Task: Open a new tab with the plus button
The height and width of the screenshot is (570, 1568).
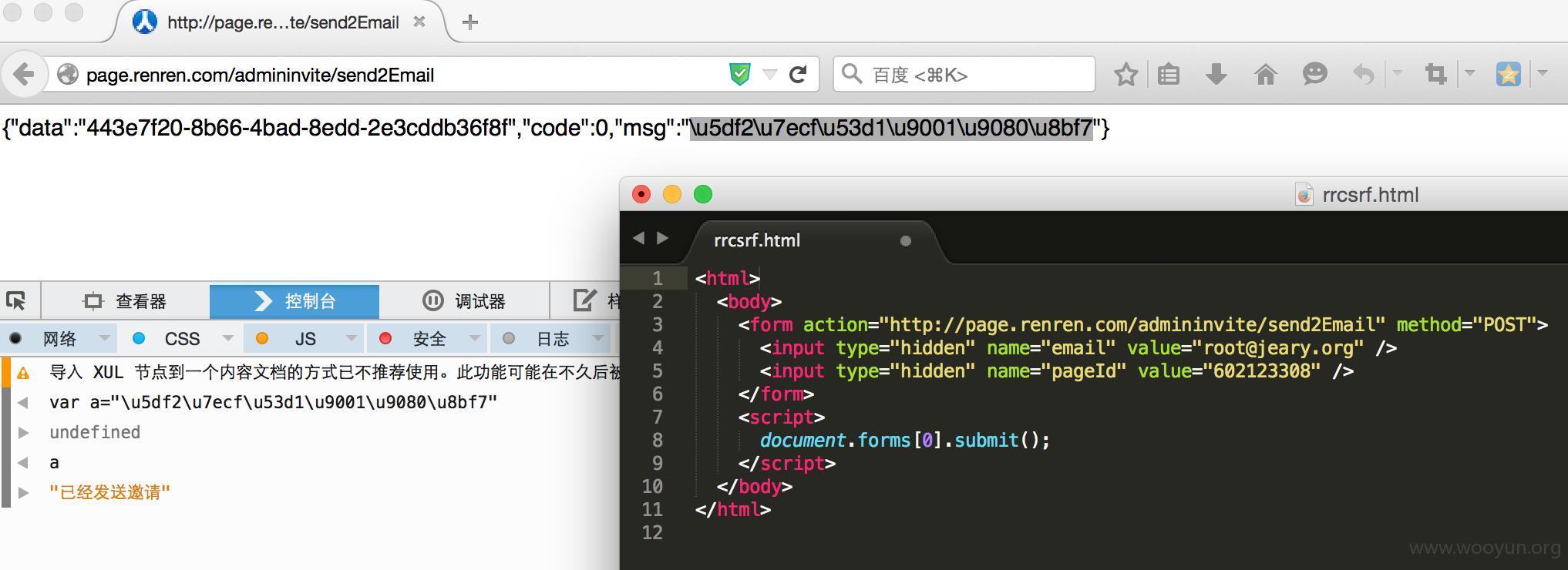Action: point(469,22)
